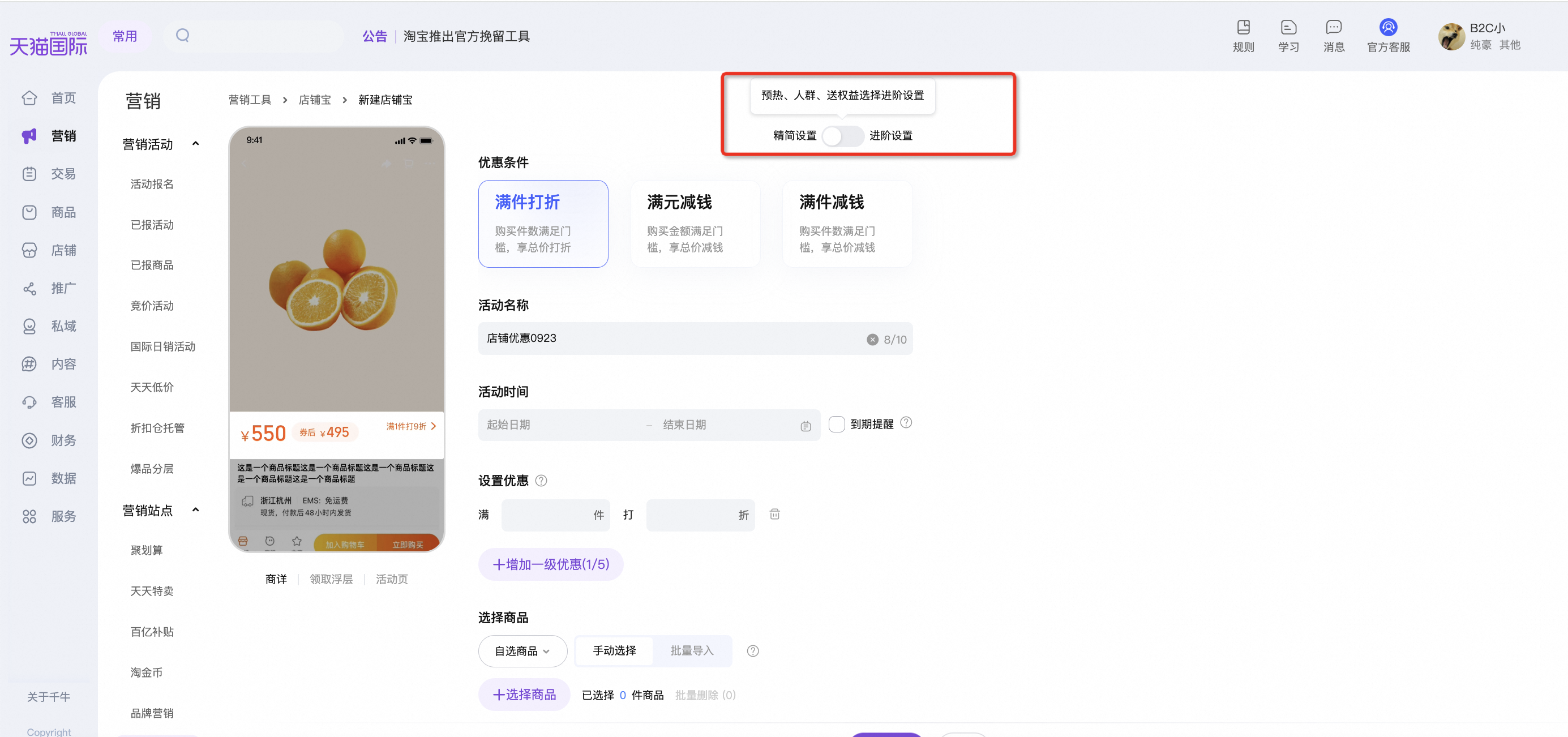Check the 到期提醒 checkbox
The height and width of the screenshot is (737, 1568).
[x=837, y=424]
